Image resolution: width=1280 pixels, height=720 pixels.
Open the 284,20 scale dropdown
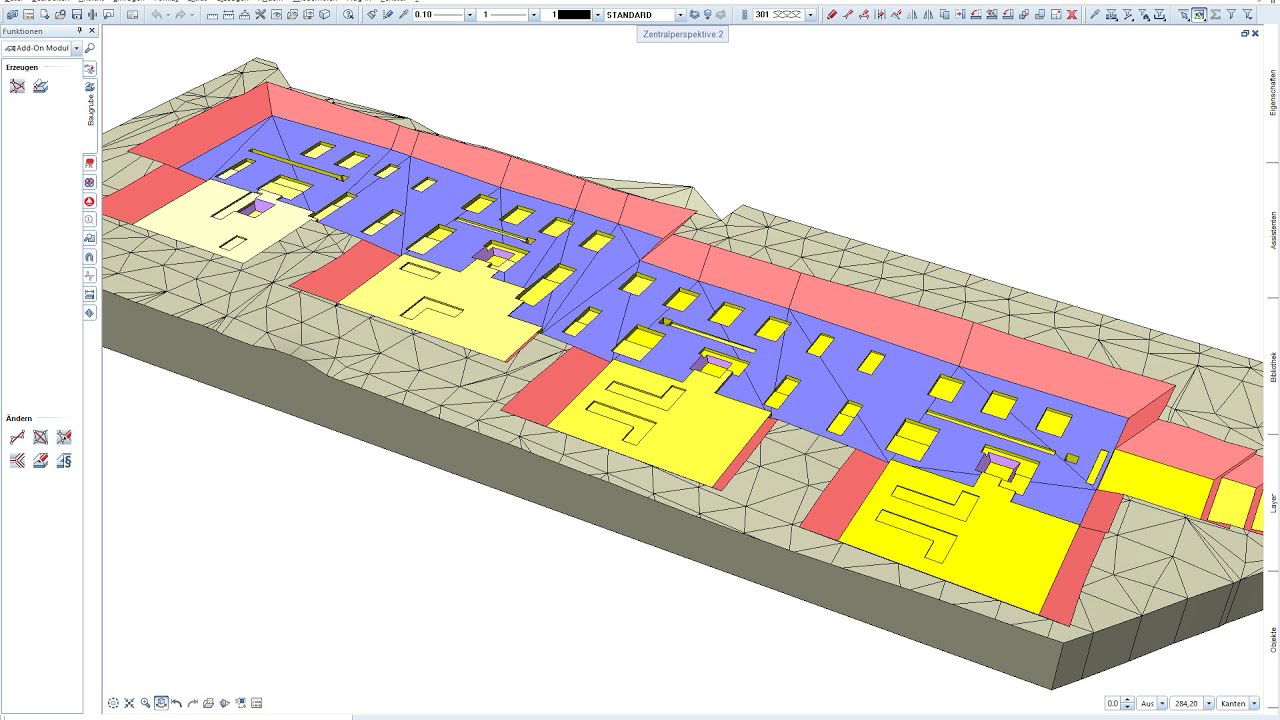coord(1209,704)
